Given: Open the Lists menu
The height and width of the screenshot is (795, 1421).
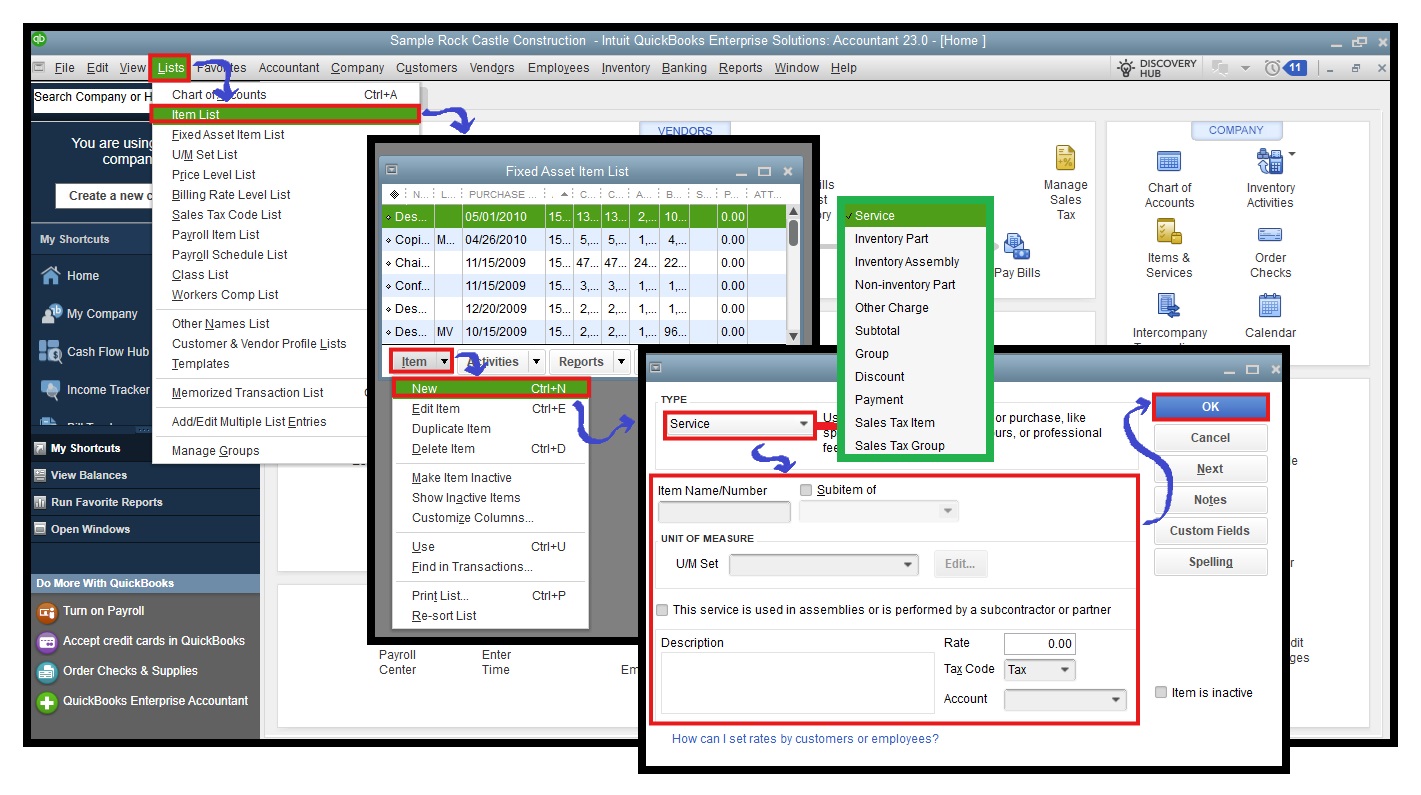Looking at the screenshot, I should coord(170,68).
